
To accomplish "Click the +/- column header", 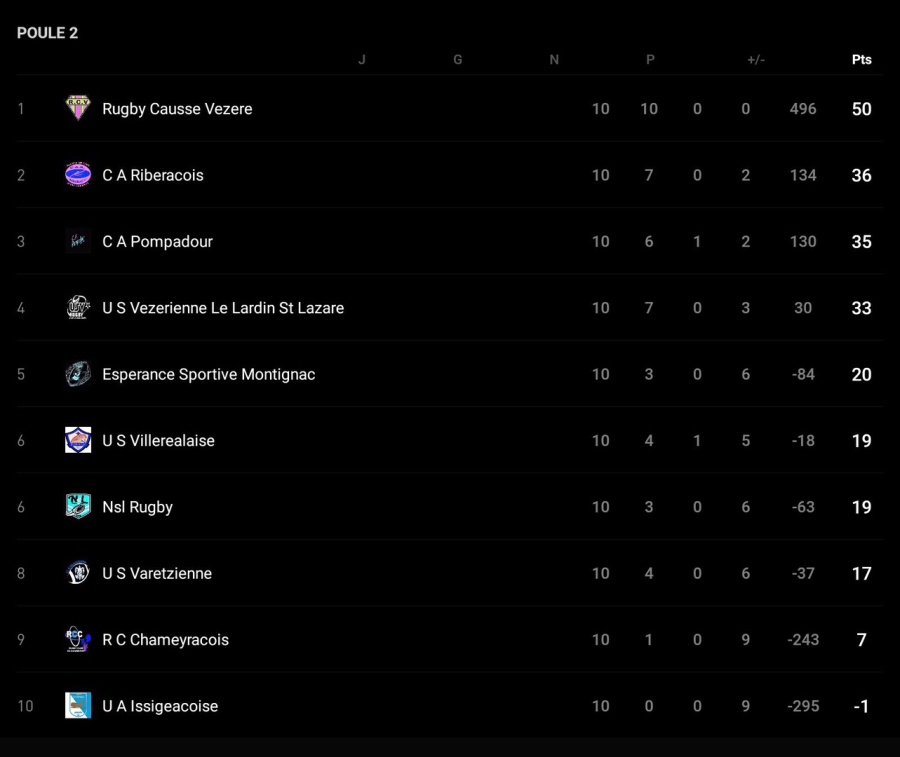I will click(756, 60).
